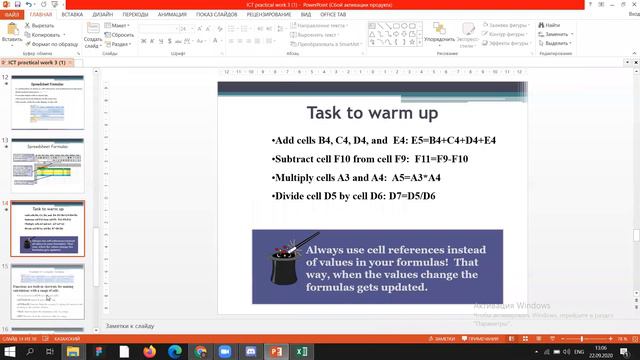Click the Cut (Вырезать) scissors button

click(x=39, y=25)
